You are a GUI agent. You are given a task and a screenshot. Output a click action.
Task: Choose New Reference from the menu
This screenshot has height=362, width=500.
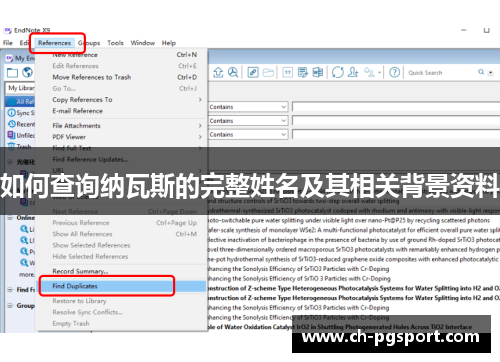121,55
